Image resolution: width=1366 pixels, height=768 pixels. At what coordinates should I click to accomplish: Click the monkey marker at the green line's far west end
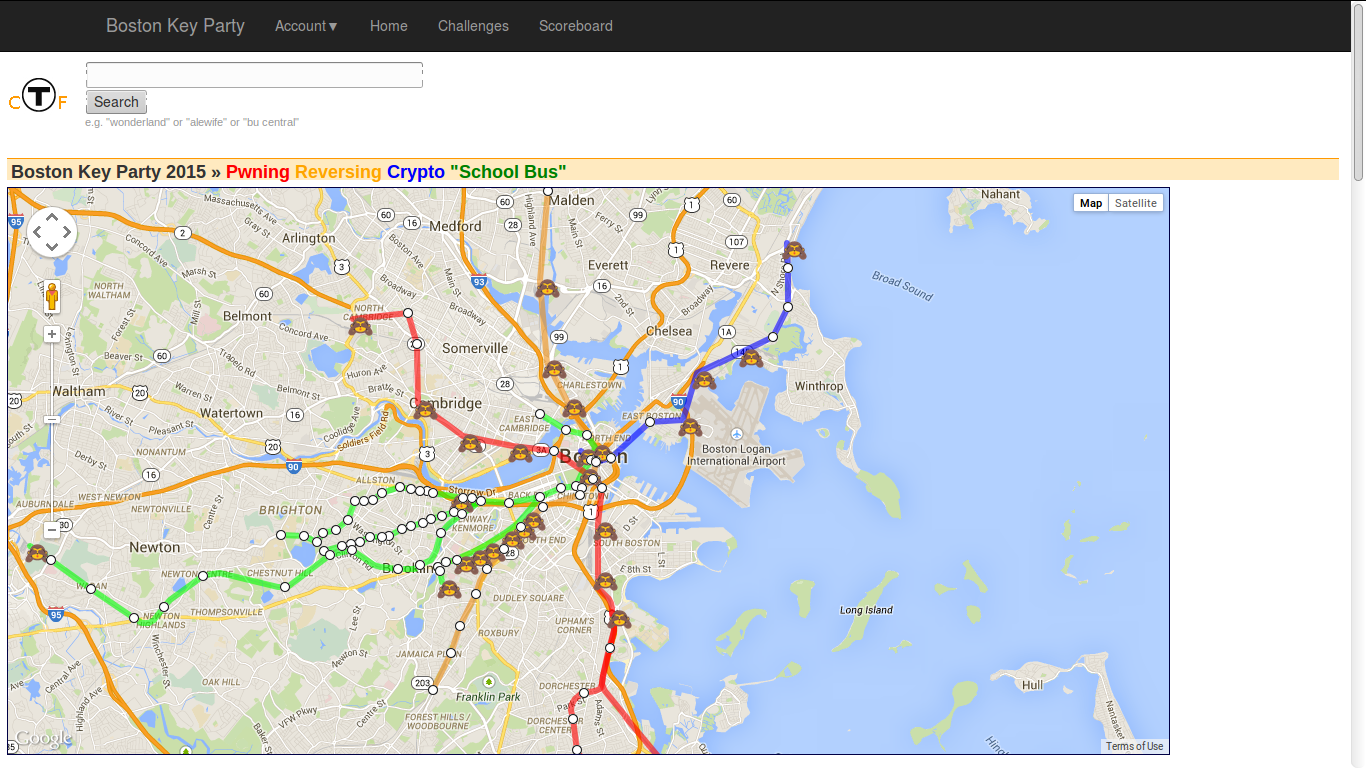tap(37, 552)
